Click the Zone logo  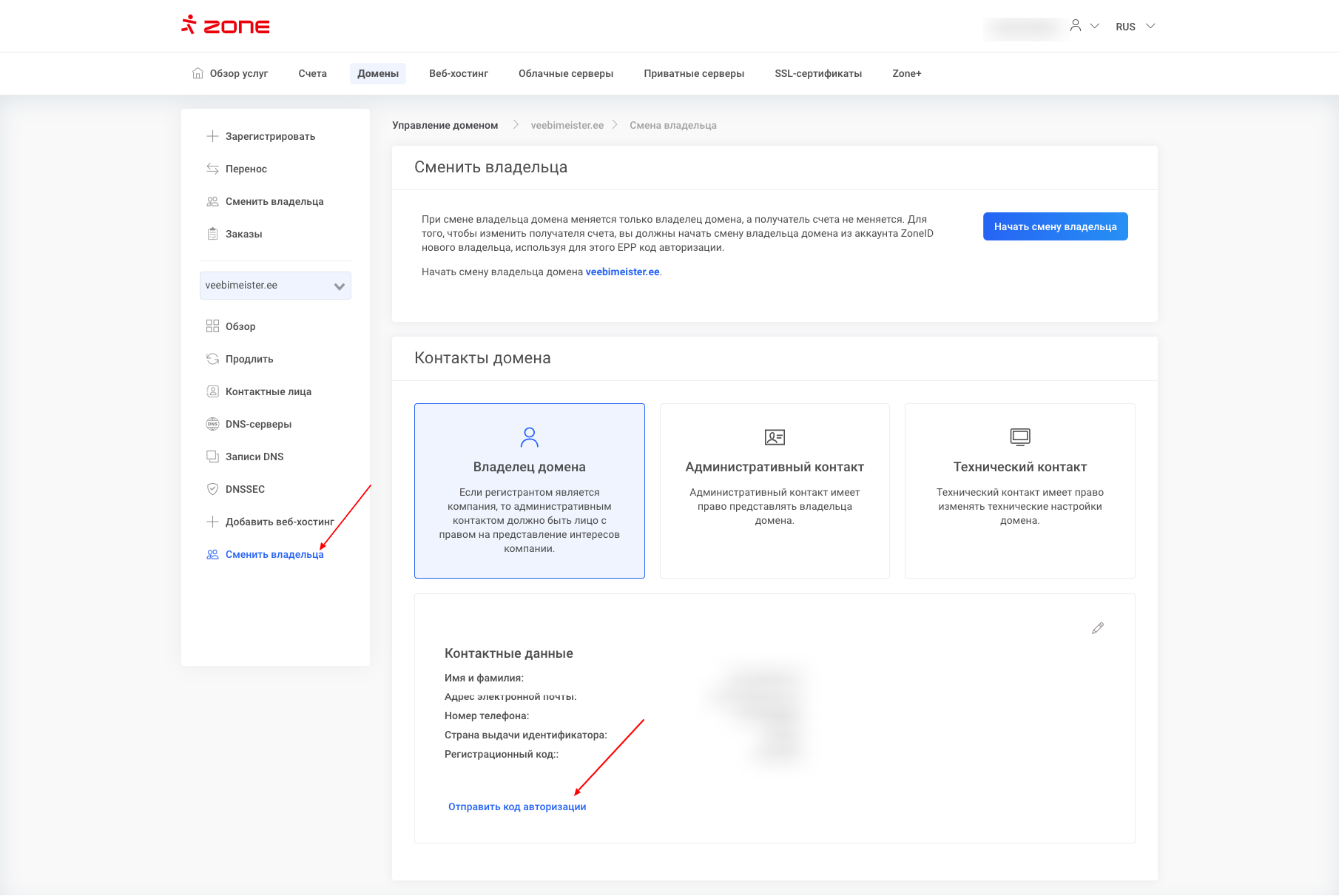226,26
